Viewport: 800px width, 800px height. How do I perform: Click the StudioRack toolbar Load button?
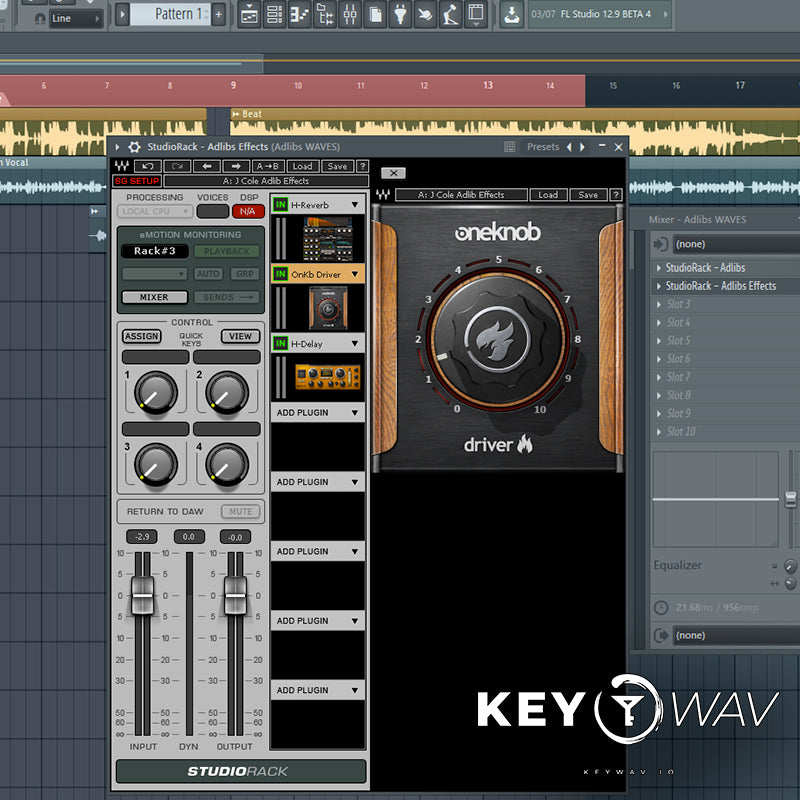coord(303,166)
